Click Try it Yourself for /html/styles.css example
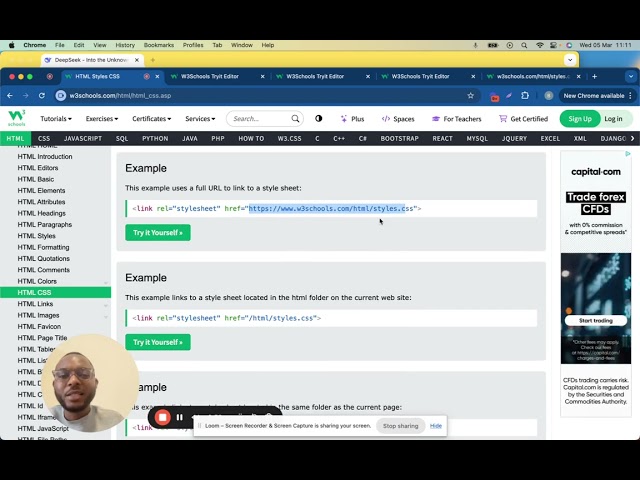The width and height of the screenshot is (640, 480). coord(158,342)
